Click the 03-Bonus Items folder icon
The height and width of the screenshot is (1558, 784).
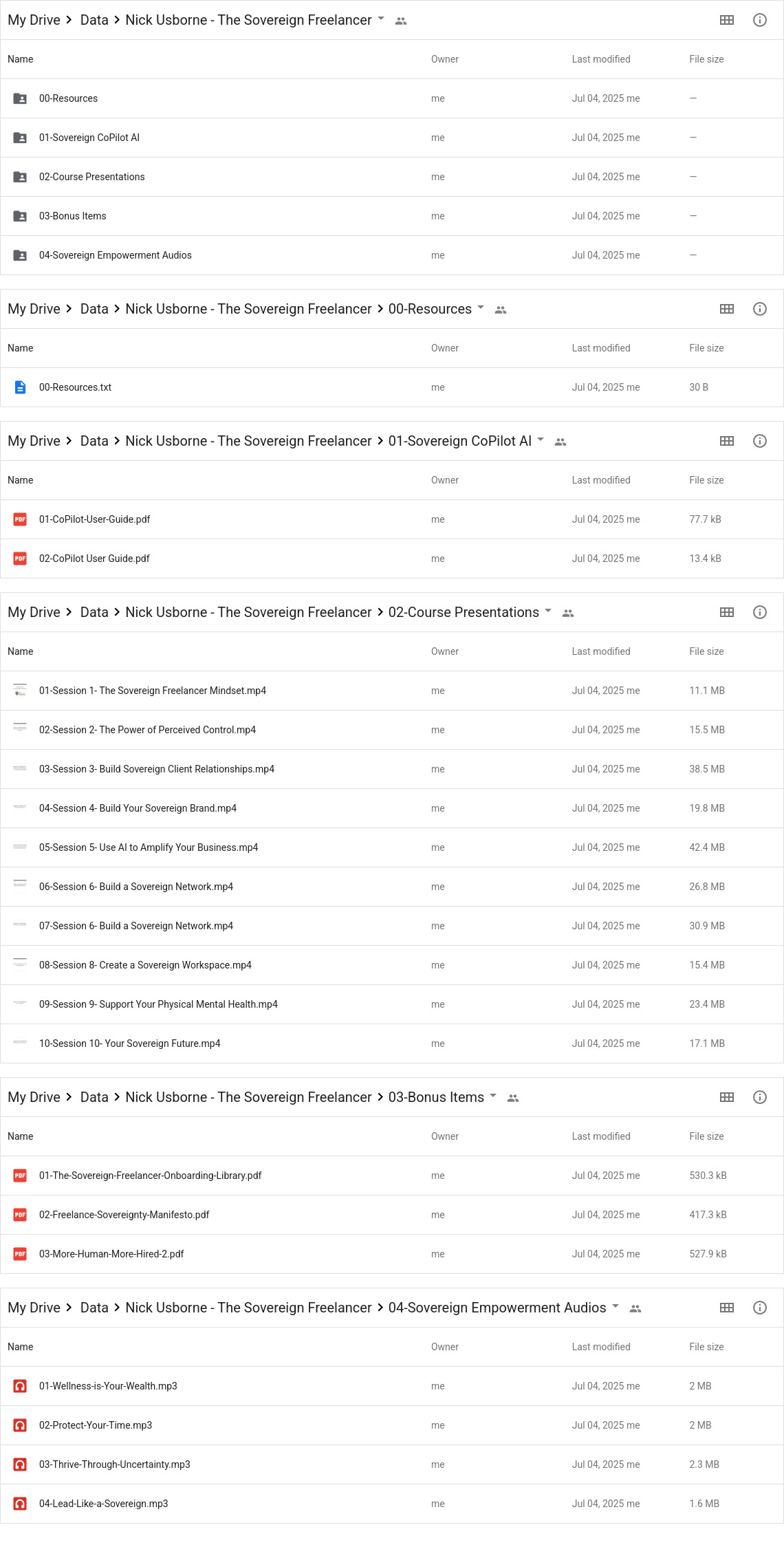coord(20,216)
